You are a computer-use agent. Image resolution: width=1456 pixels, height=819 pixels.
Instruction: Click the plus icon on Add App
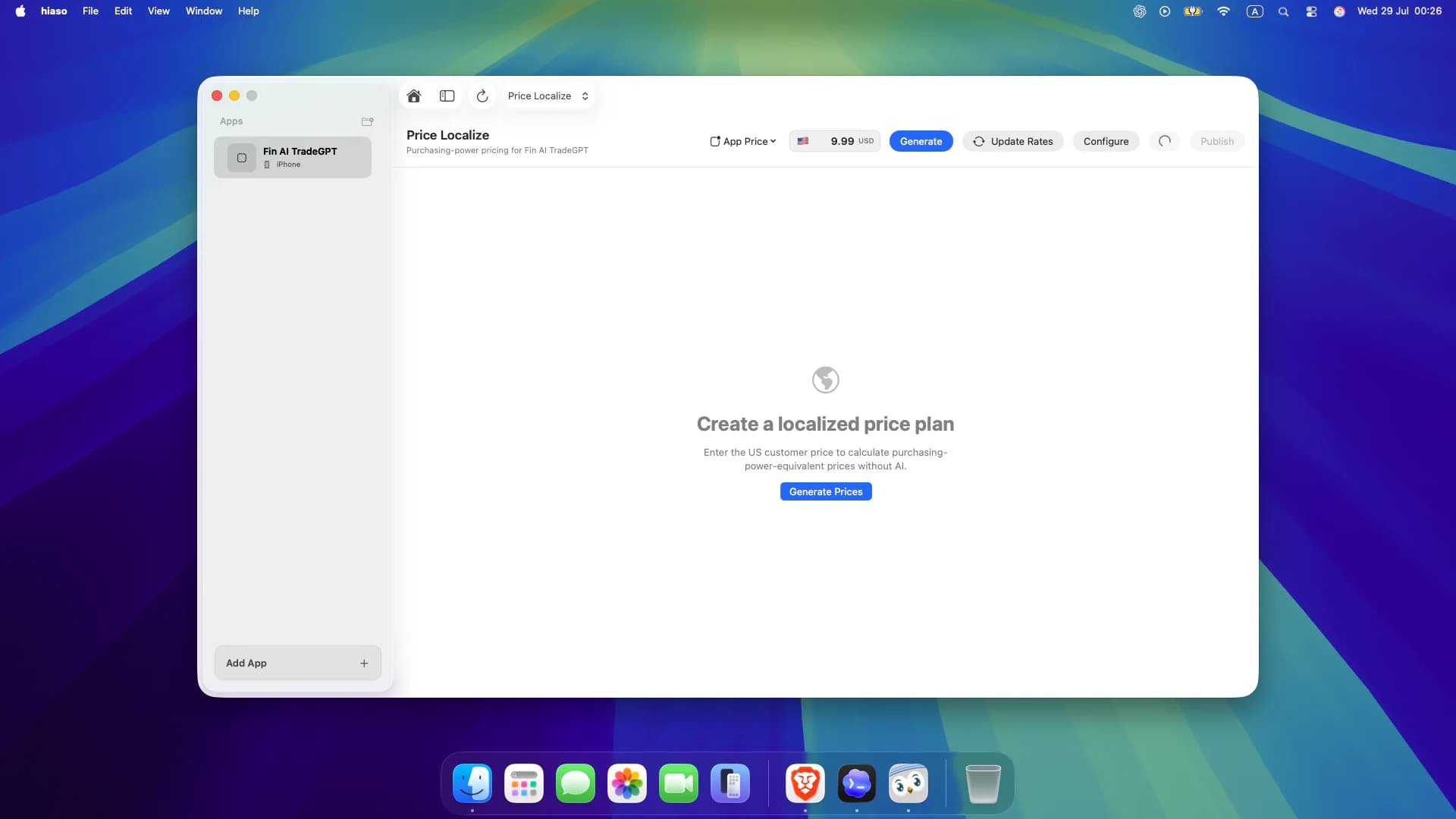pyautogui.click(x=364, y=664)
